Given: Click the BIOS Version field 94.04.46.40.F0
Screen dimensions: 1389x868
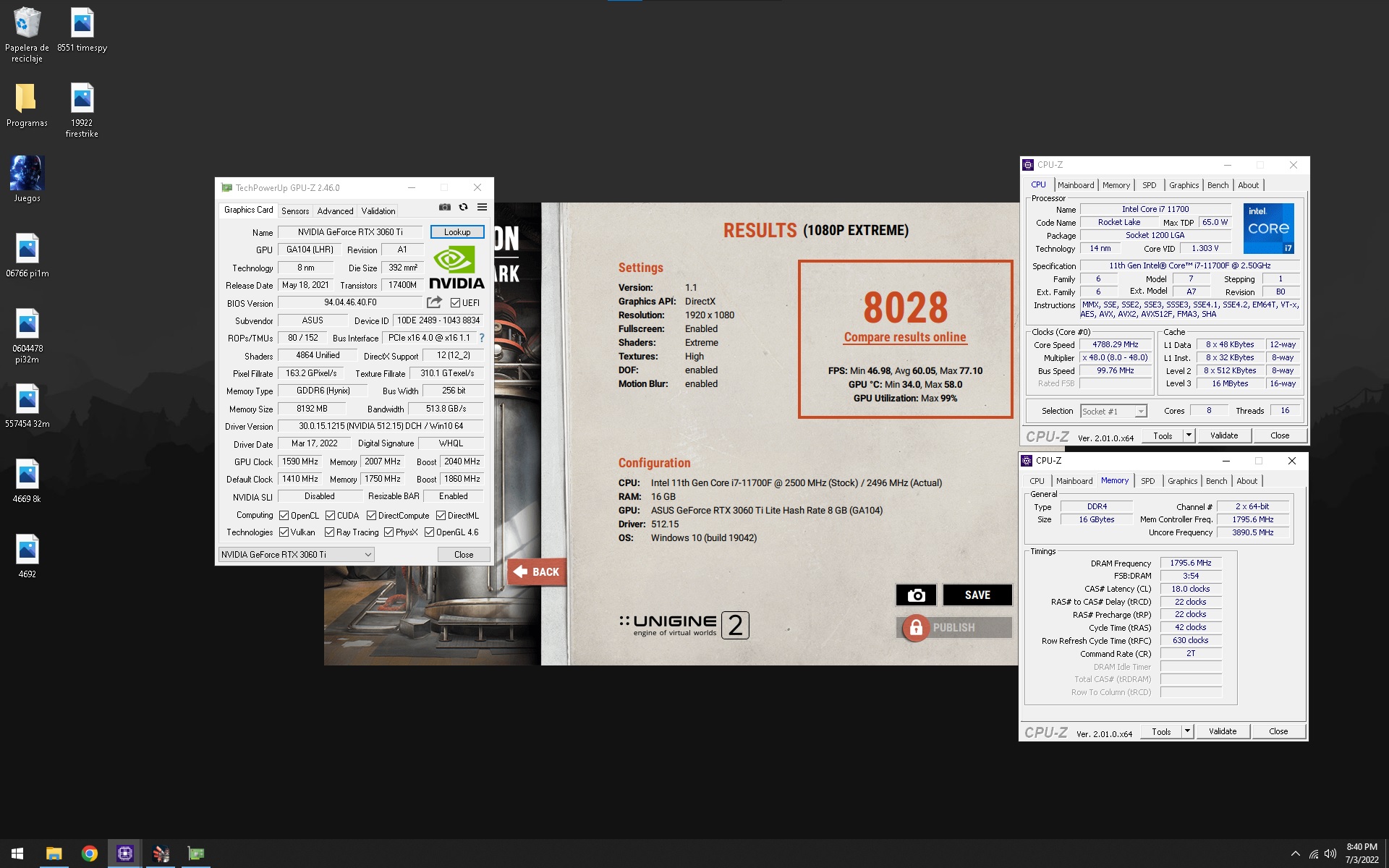Looking at the screenshot, I should click(350, 302).
